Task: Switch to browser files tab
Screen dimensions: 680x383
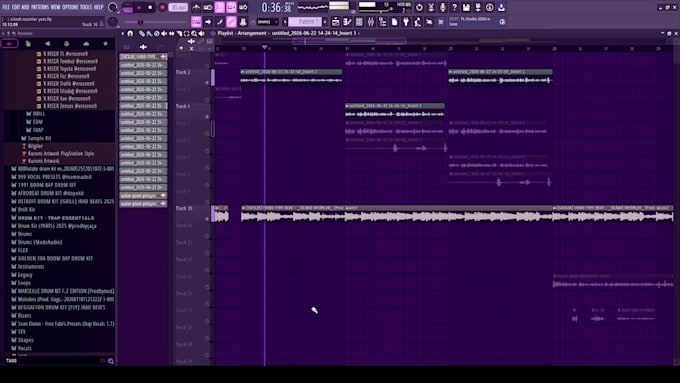Action: [x=28, y=43]
